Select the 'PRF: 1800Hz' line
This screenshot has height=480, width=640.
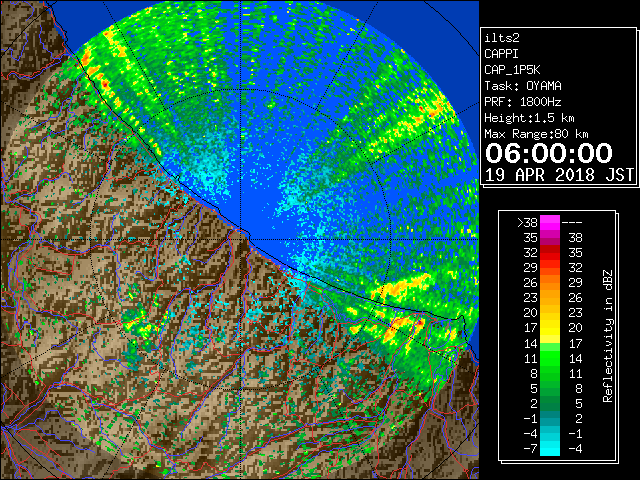(523, 102)
